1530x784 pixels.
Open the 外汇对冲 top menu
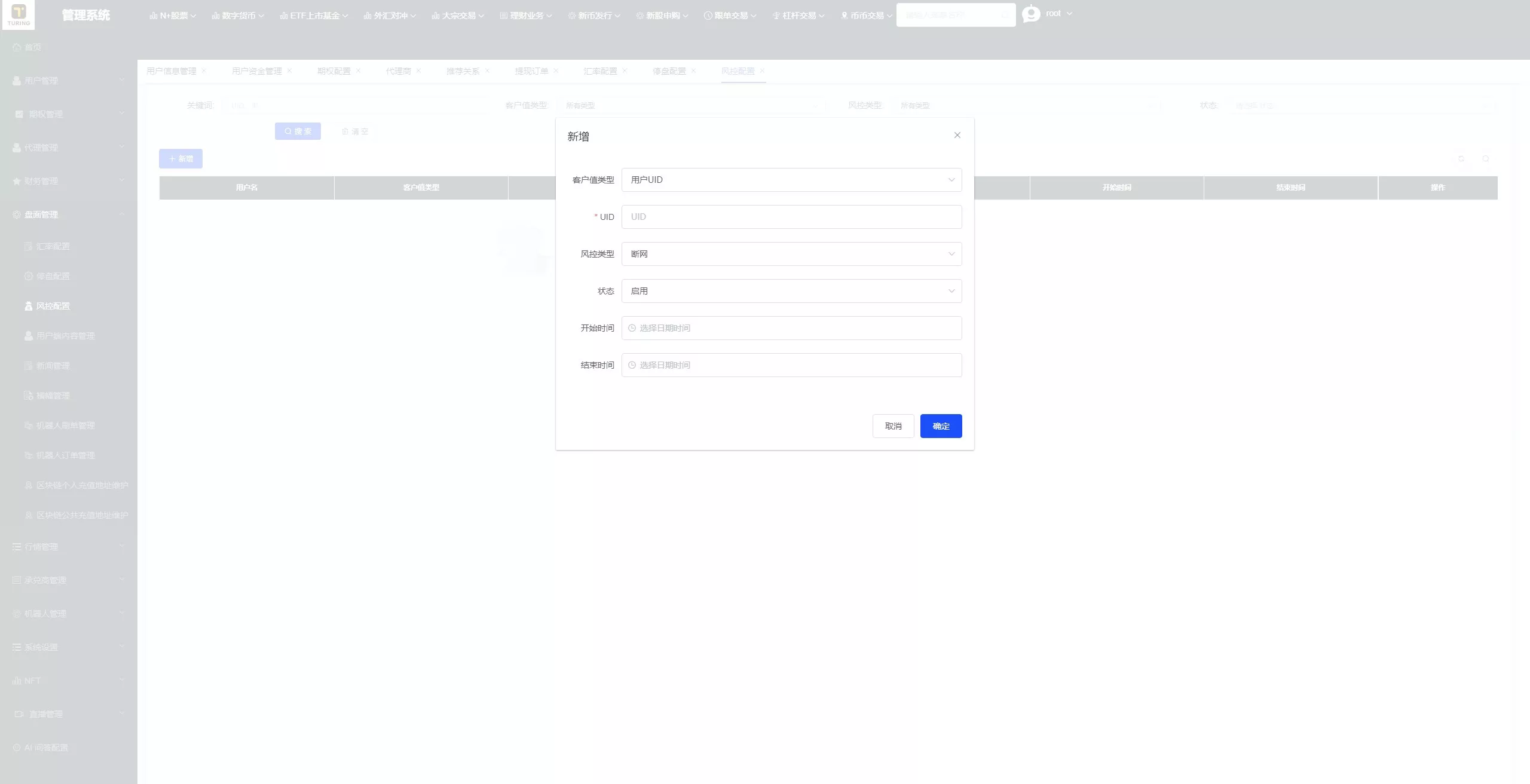click(x=390, y=16)
